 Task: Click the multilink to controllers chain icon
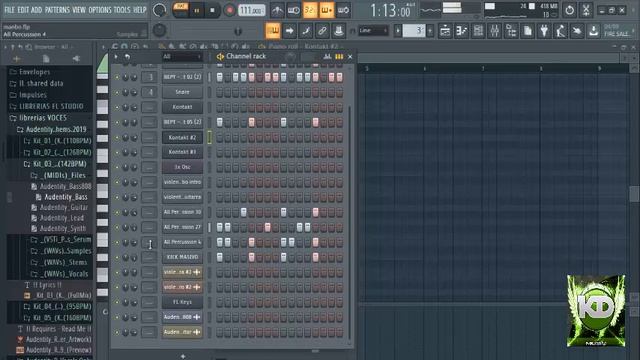(x=322, y=31)
